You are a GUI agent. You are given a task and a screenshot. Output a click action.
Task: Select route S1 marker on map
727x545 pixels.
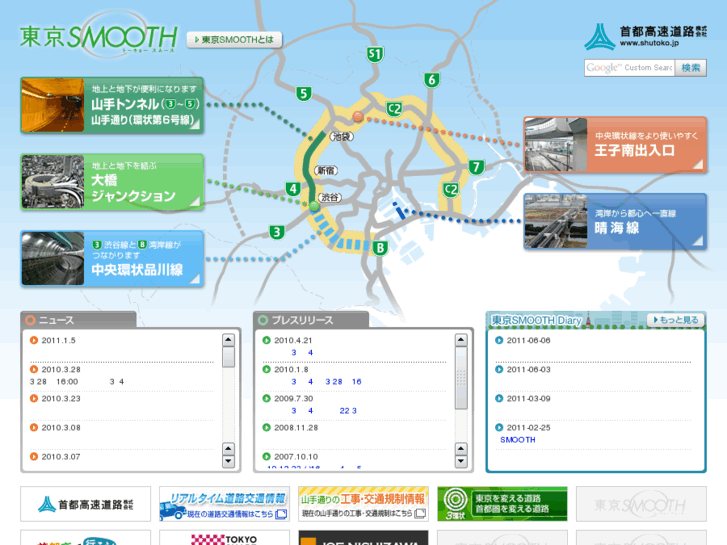[x=375, y=54]
